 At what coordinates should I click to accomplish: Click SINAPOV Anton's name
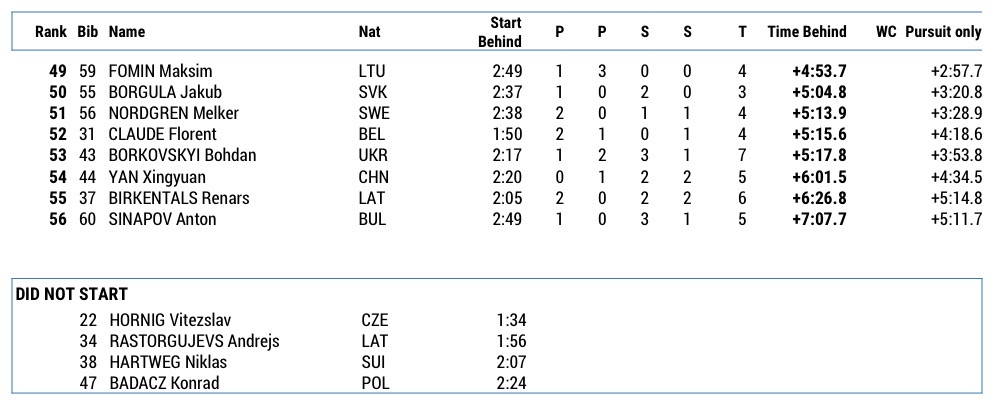click(x=162, y=219)
